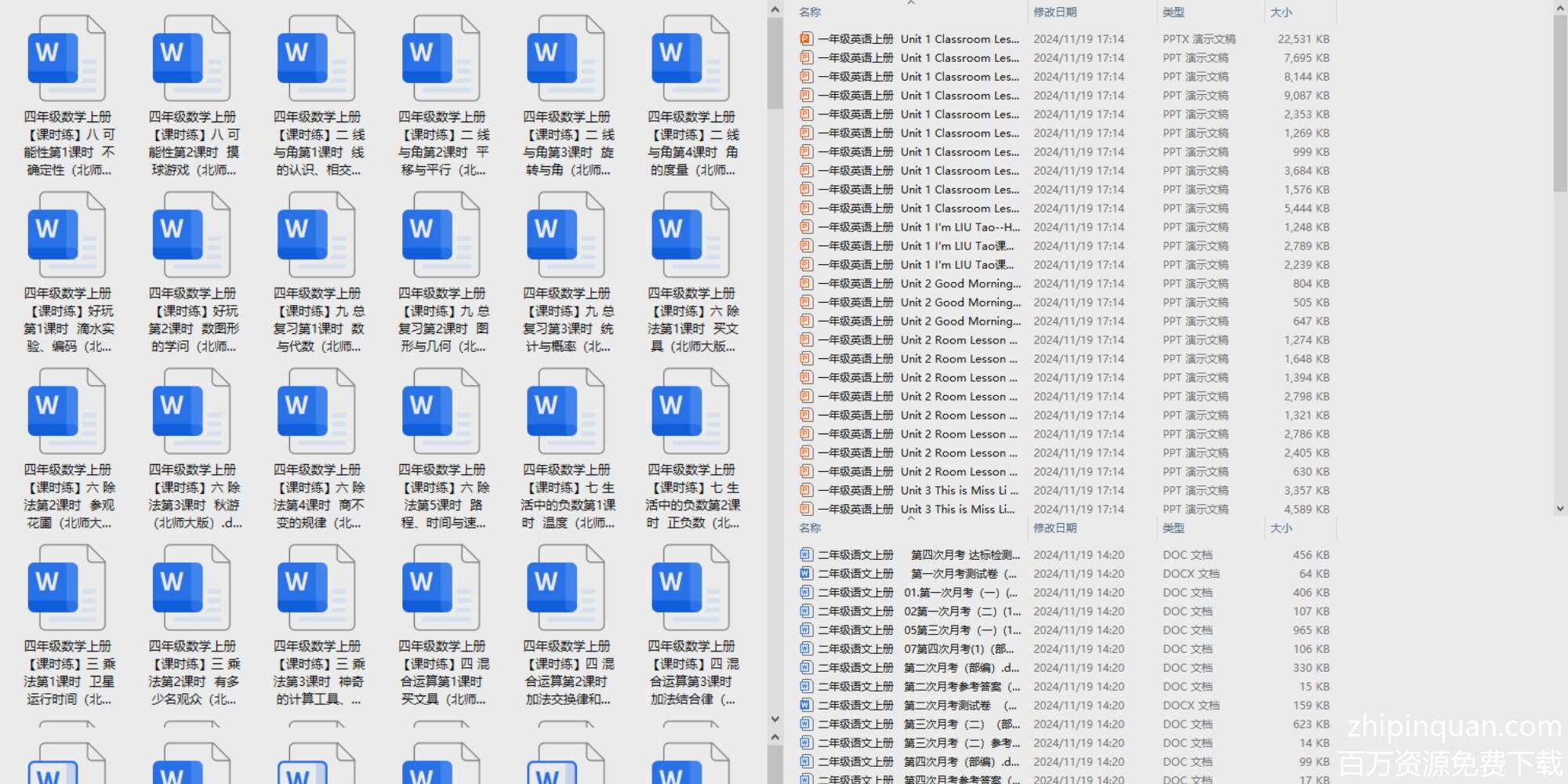Viewport: 1568px width, 784px height.
Task: Select the file 九 总复习第3课时 统计与概率
Action: pyautogui.click(x=566, y=236)
